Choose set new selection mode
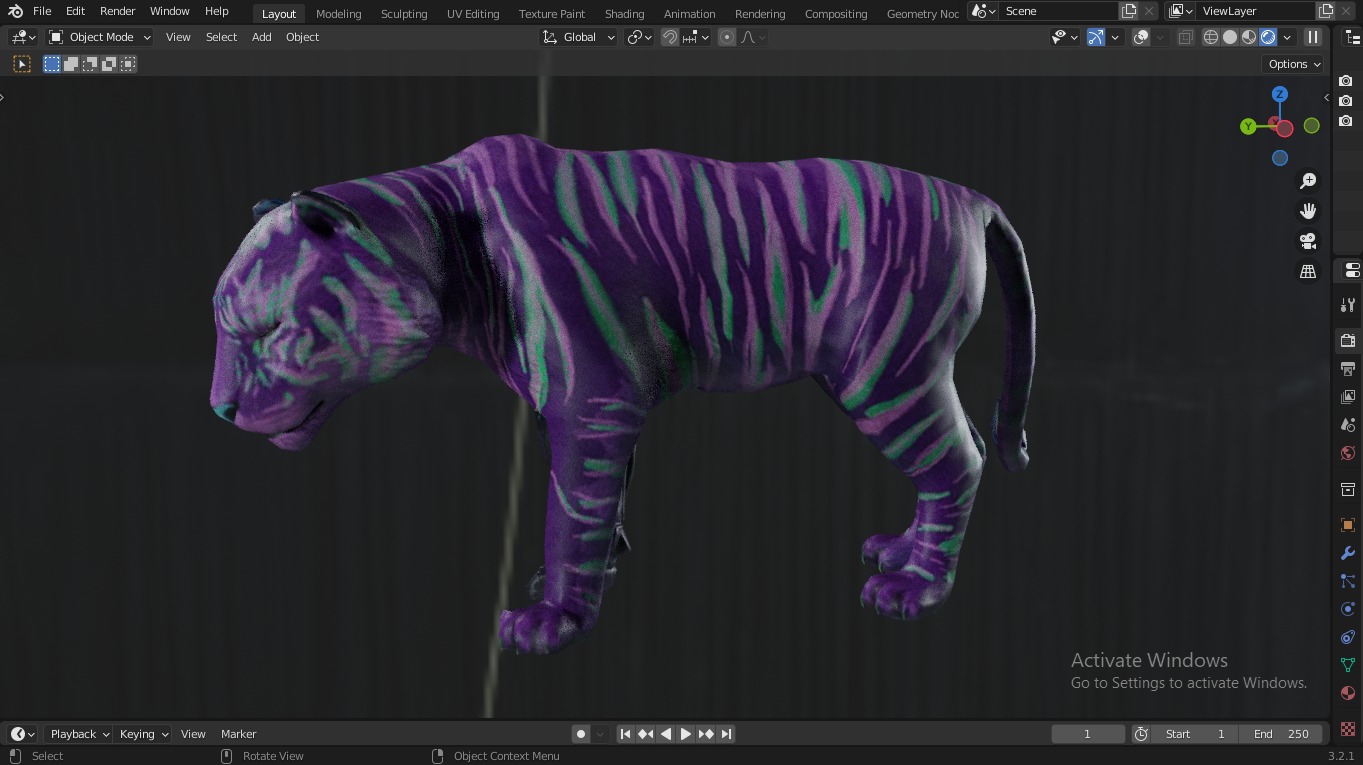 pos(52,64)
